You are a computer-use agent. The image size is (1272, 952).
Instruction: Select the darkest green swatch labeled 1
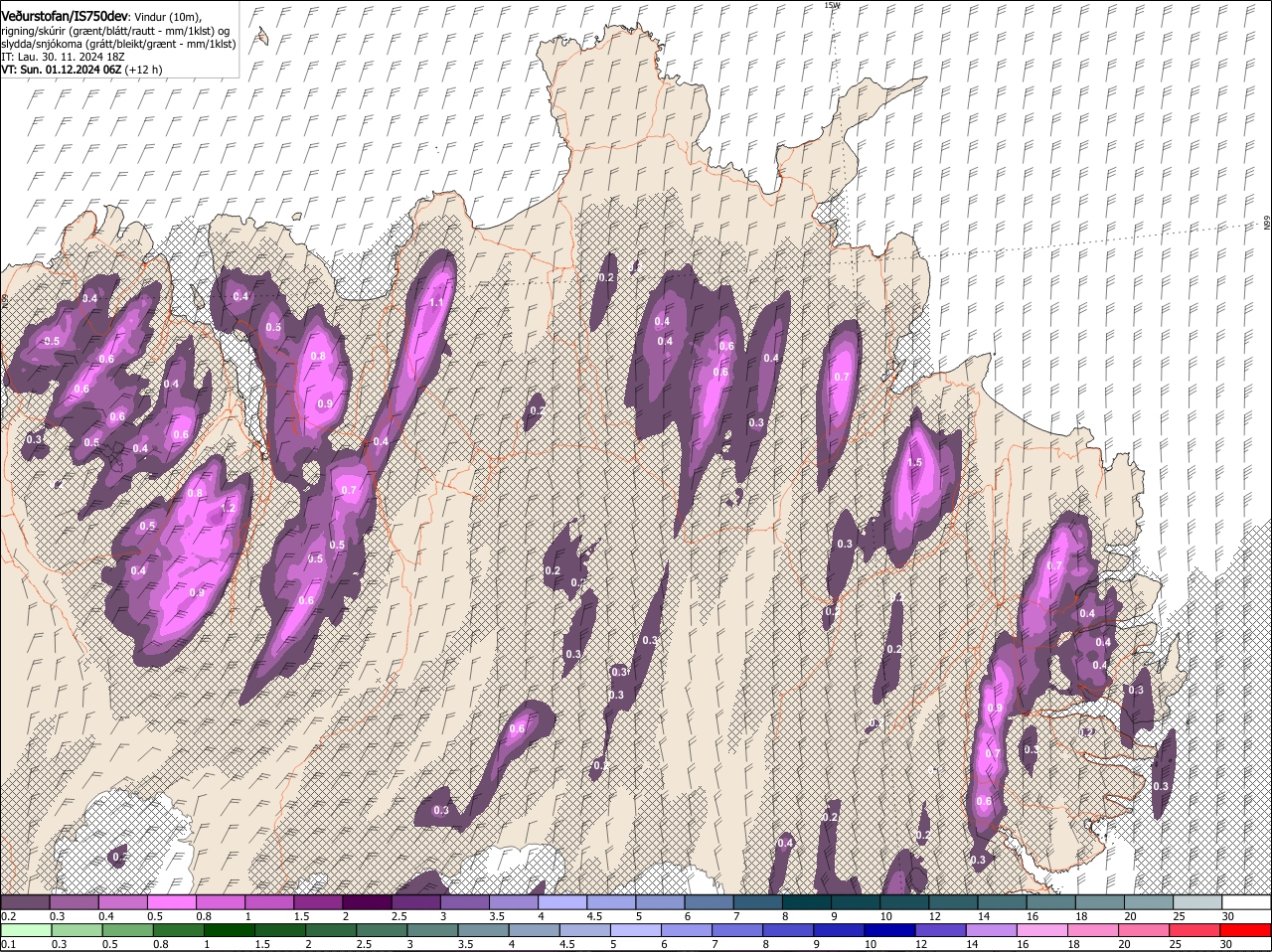point(229,930)
